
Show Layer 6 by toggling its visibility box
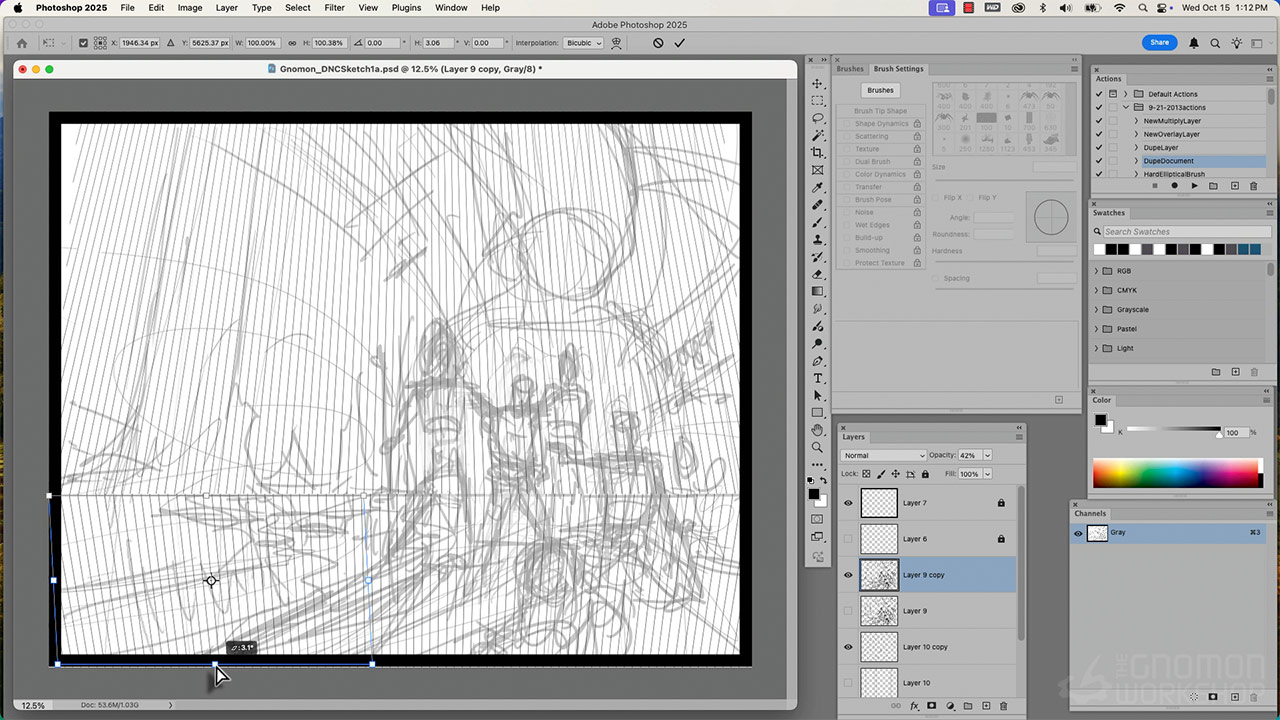[848, 539]
